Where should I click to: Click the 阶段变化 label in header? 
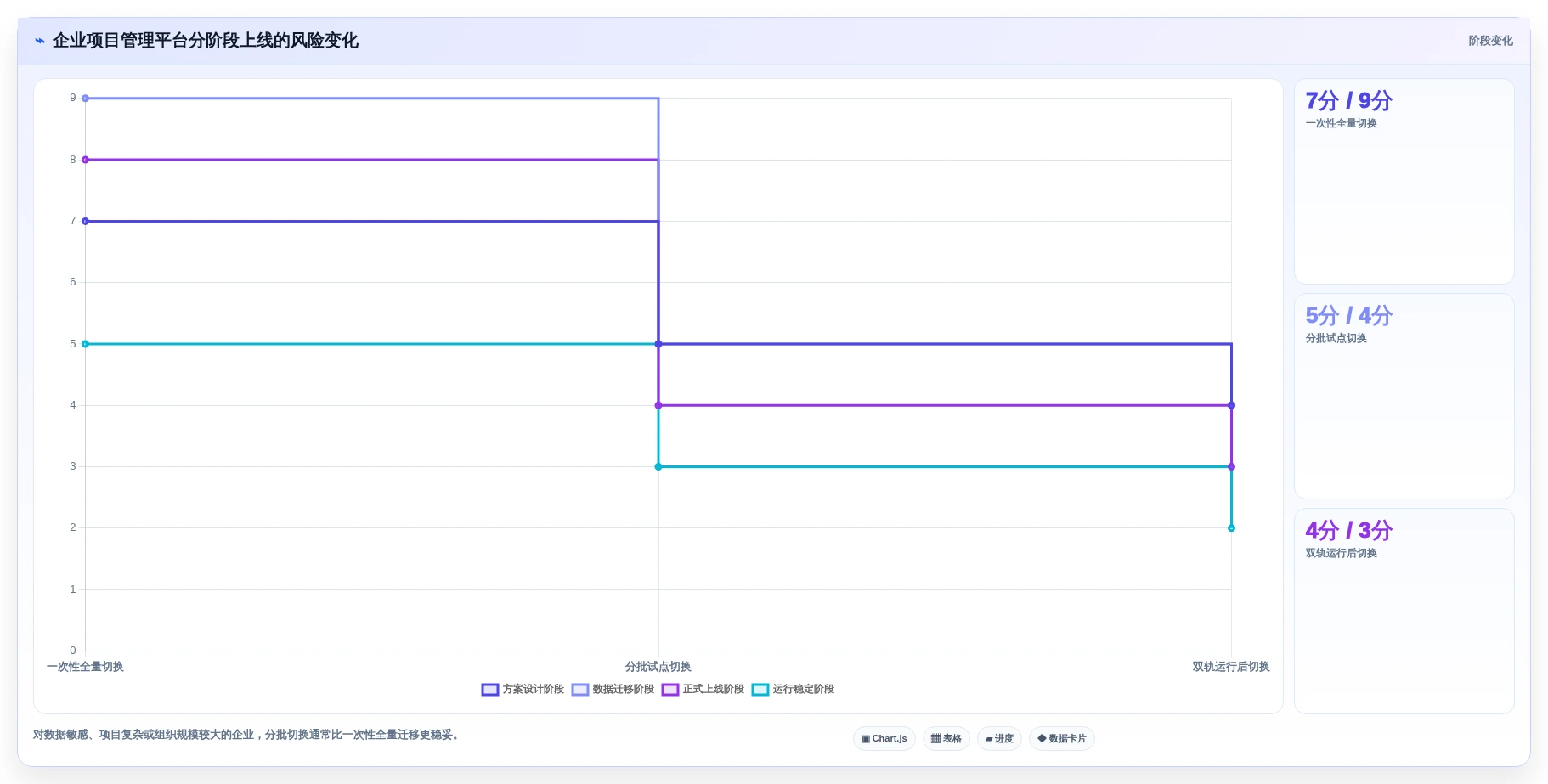[x=1490, y=41]
